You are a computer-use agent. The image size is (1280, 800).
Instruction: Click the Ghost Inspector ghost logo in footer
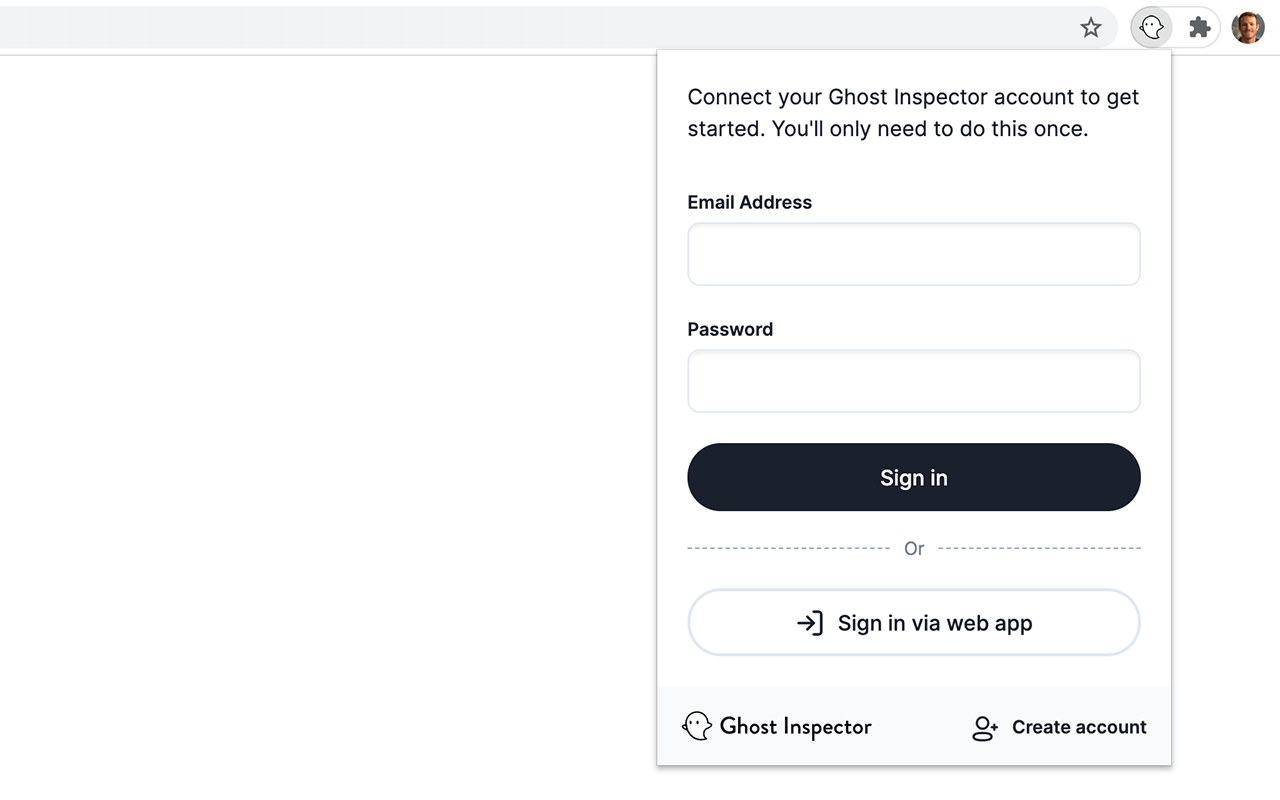696,726
